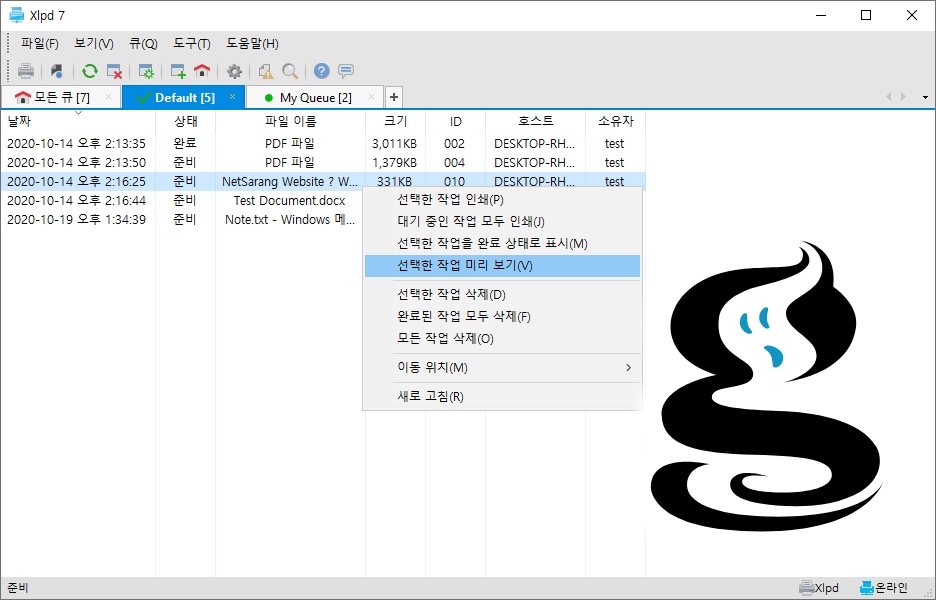The height and width of the screenshot is (600, 936).
Task: Click the 1,379KB size cell
Action: 395,162
